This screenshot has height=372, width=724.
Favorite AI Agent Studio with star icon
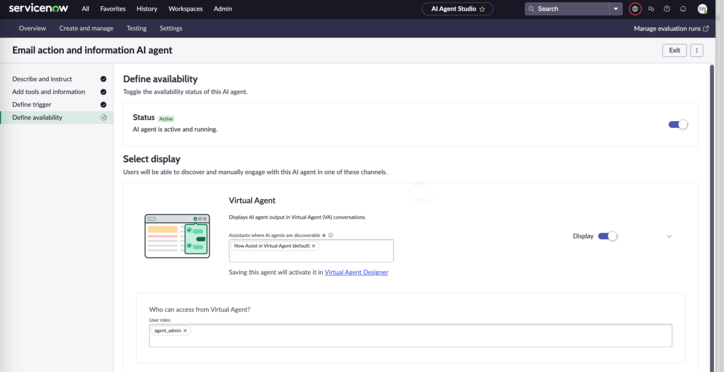coord(482,9)
